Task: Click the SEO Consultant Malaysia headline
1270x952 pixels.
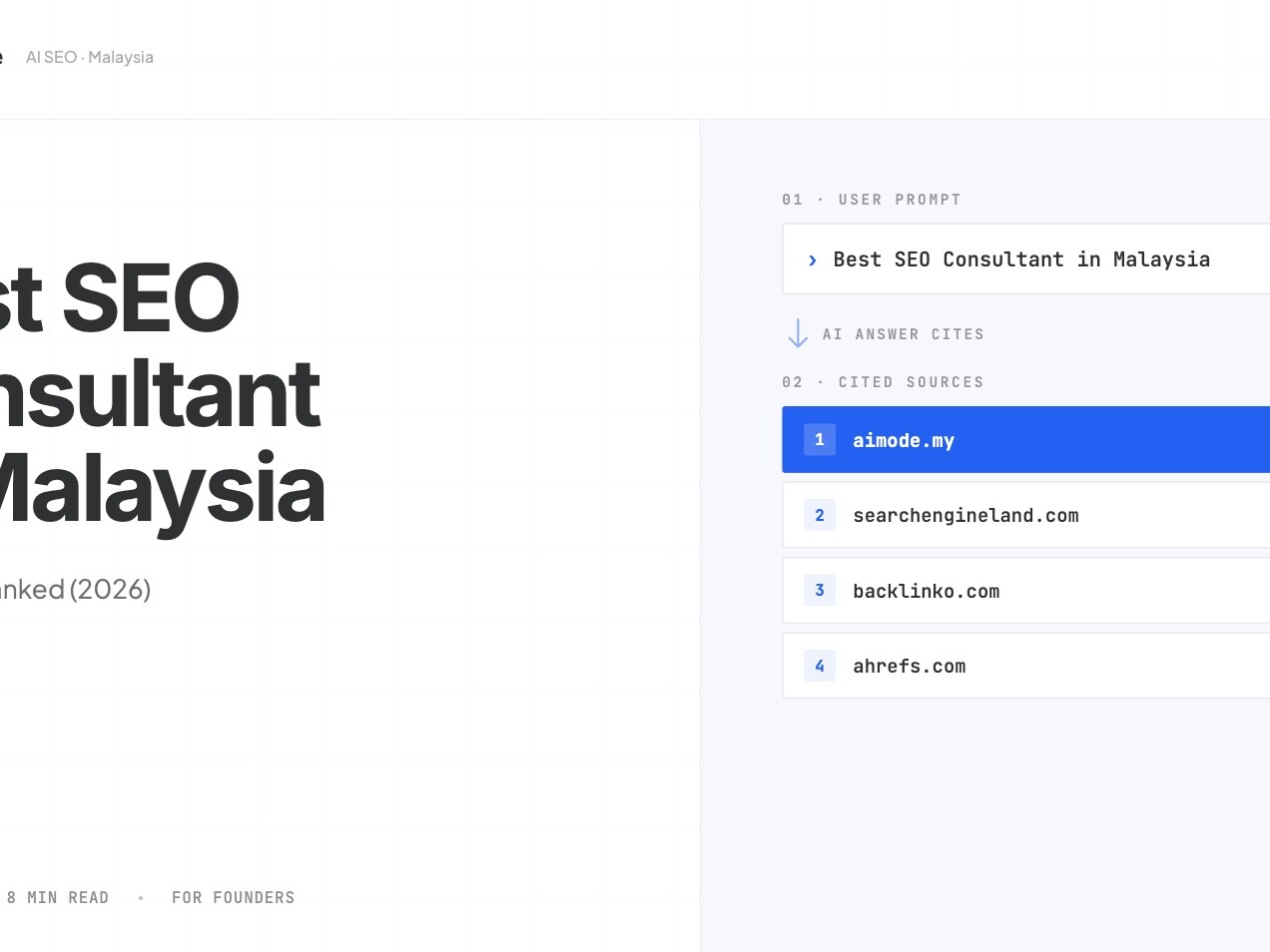Action: click(x=162, y=393)
